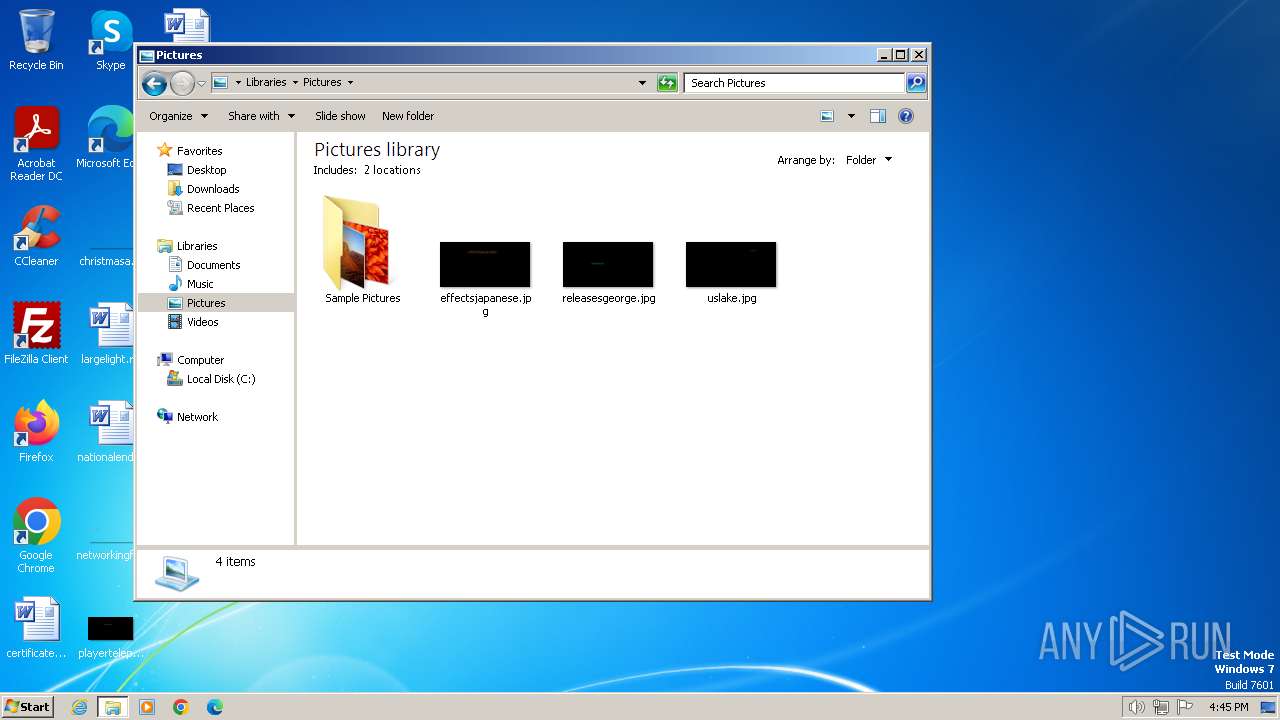Click the Chrome taskbar icon
This screenshot has height=720, width=1280.
180,707
